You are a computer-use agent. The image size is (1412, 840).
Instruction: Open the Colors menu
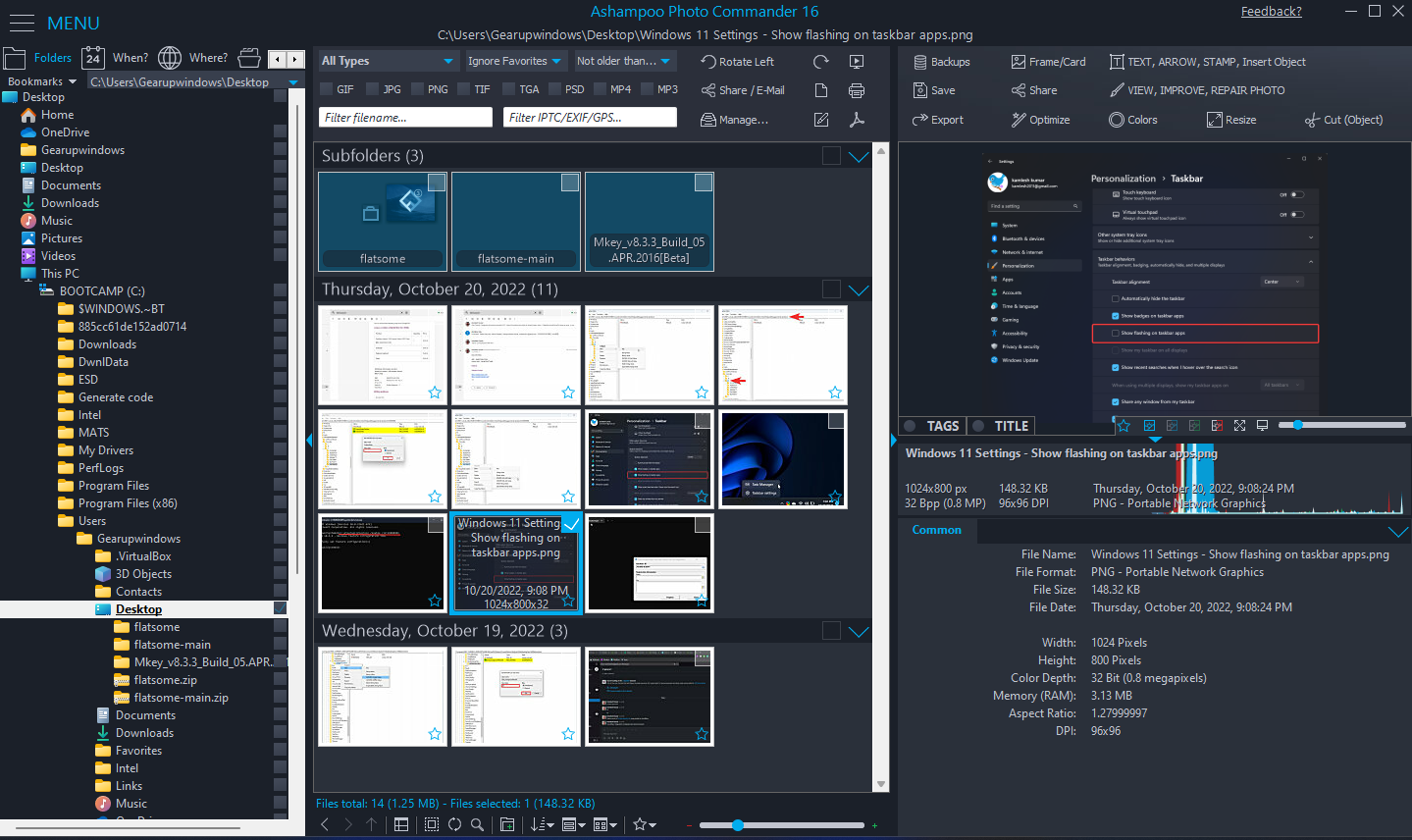[x=1133, y=120]
